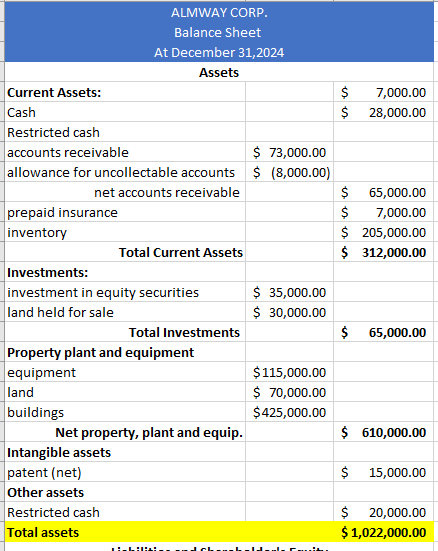Click the $610,000.00 net property value

click(x=384, y=432)
